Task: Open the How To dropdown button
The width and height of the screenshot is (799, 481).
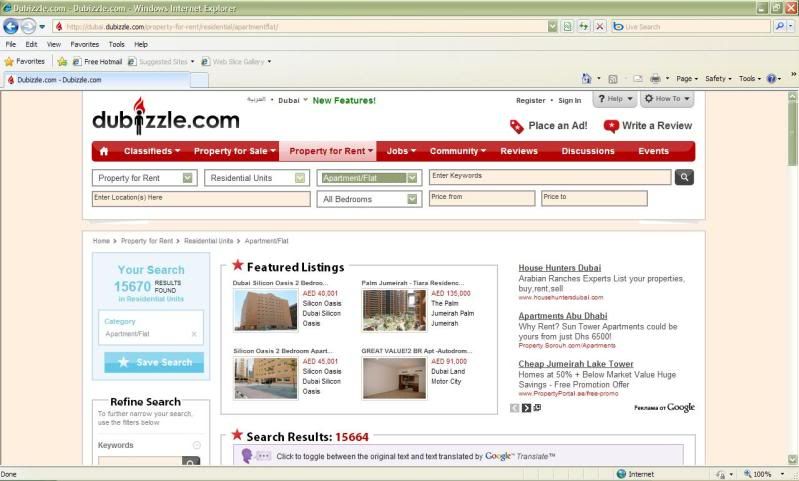Action: 667,99
